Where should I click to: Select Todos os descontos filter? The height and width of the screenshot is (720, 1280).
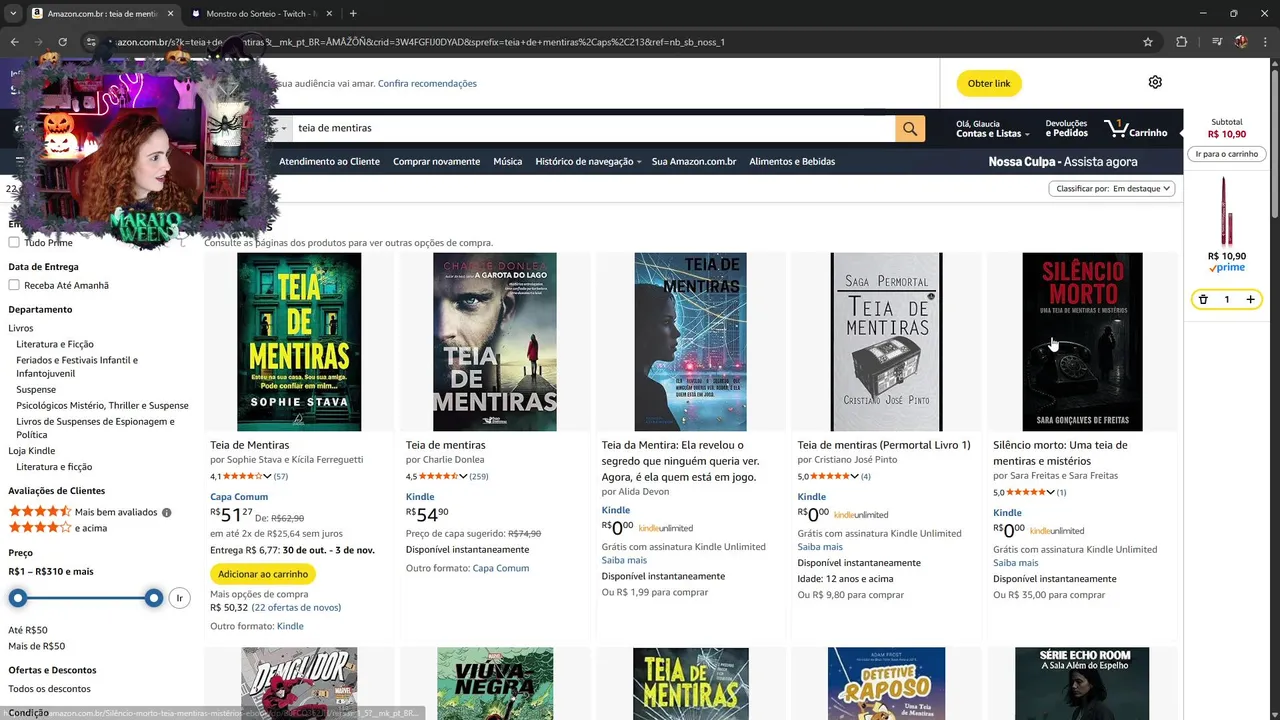49,688
